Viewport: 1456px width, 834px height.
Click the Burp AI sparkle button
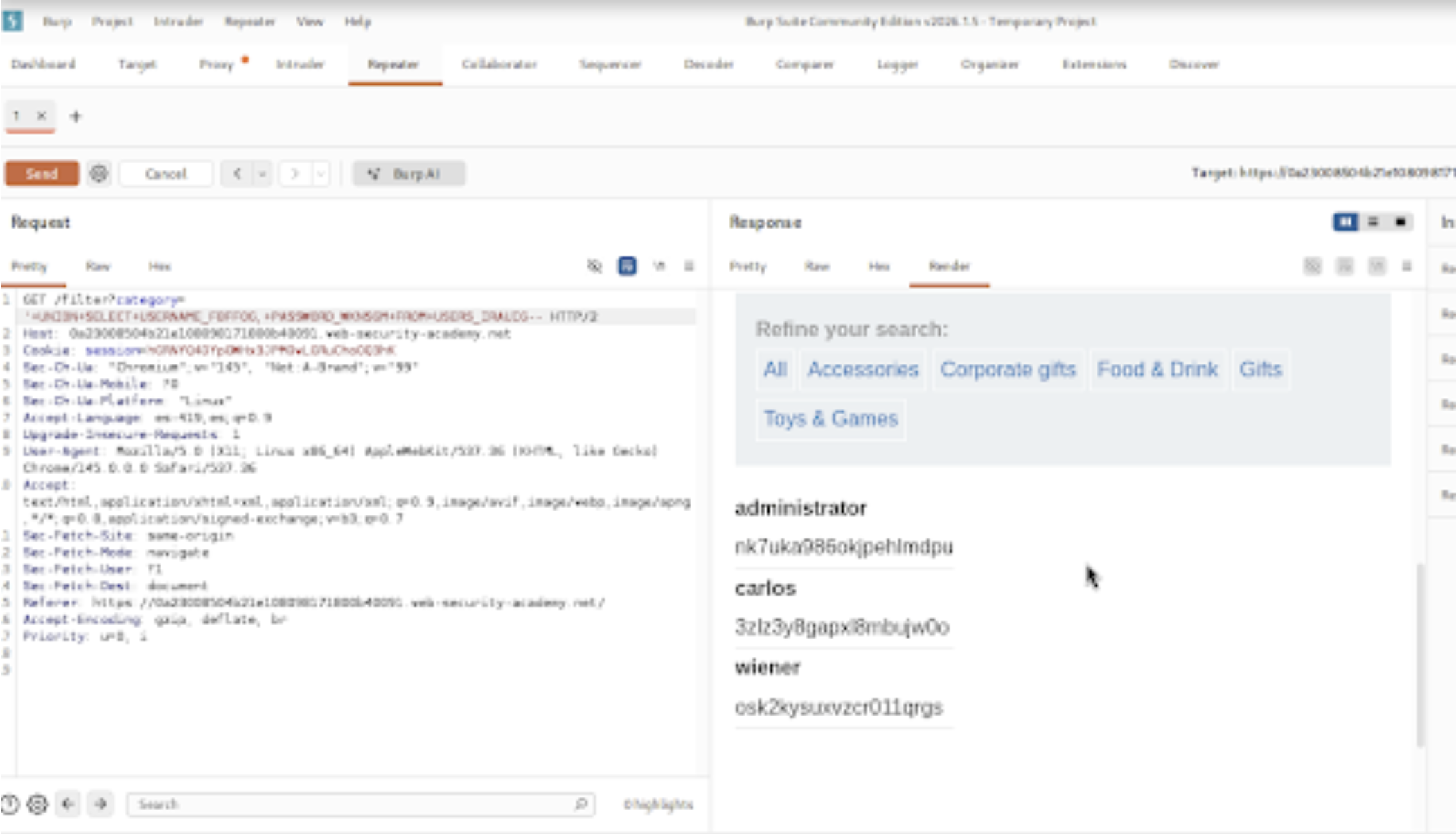409,173
